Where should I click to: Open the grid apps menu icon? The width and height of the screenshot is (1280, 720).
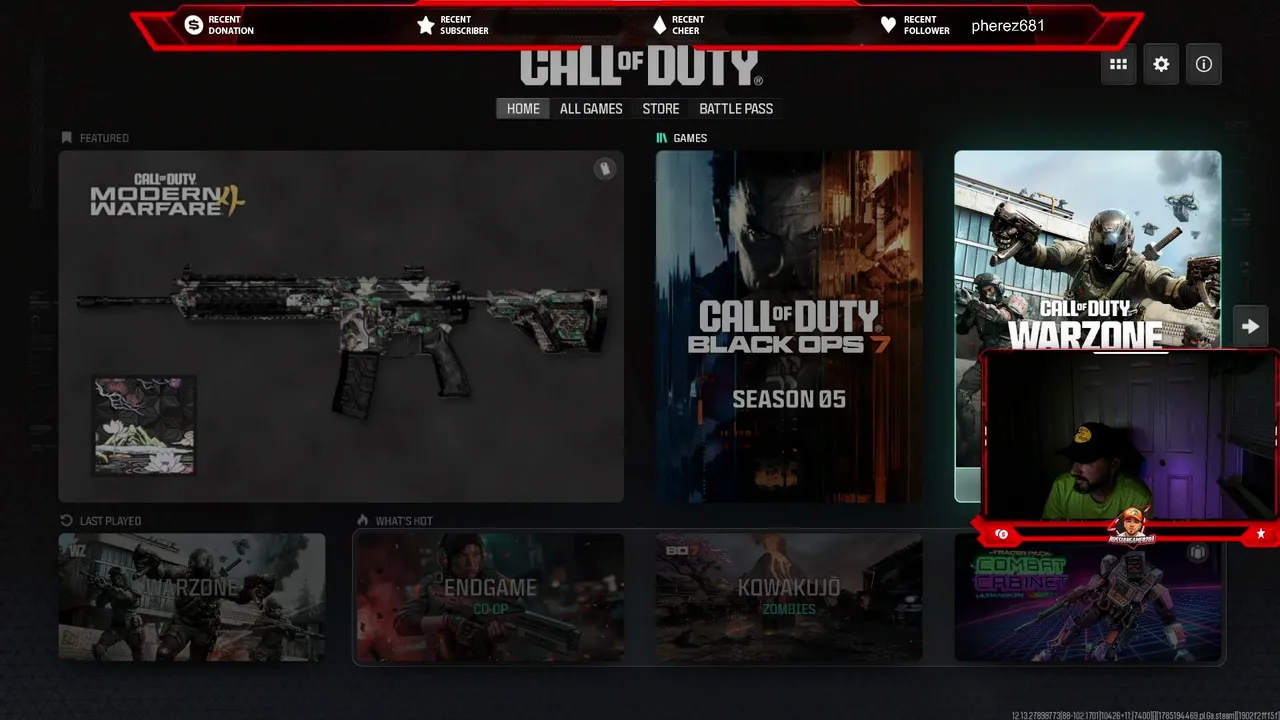pyautogui.click(x=1119, y=64)
